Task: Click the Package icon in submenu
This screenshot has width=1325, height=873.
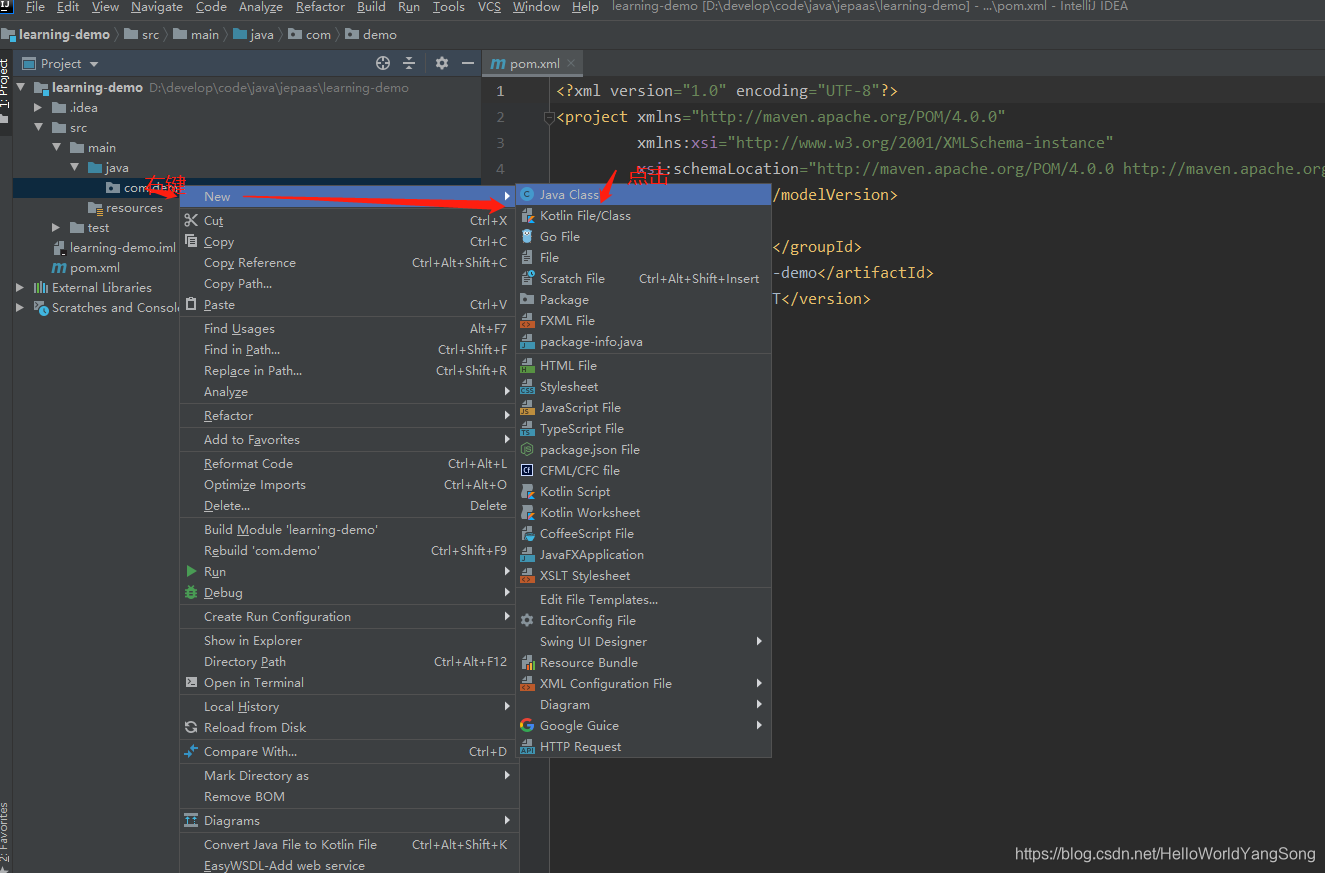Action: (x=527, y=299)
